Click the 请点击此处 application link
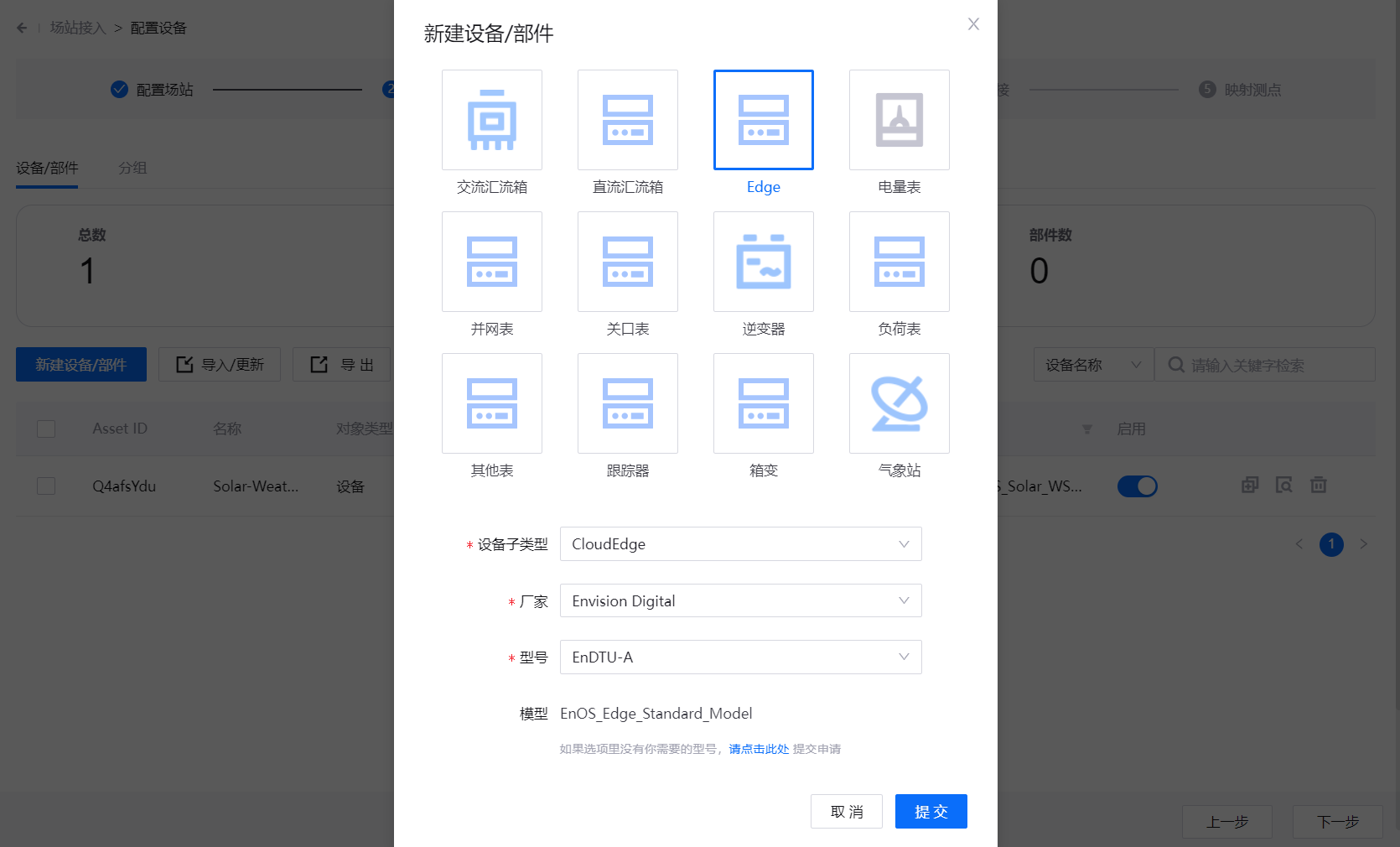The height and width of the screenshot is (847, 1400). 759,749
